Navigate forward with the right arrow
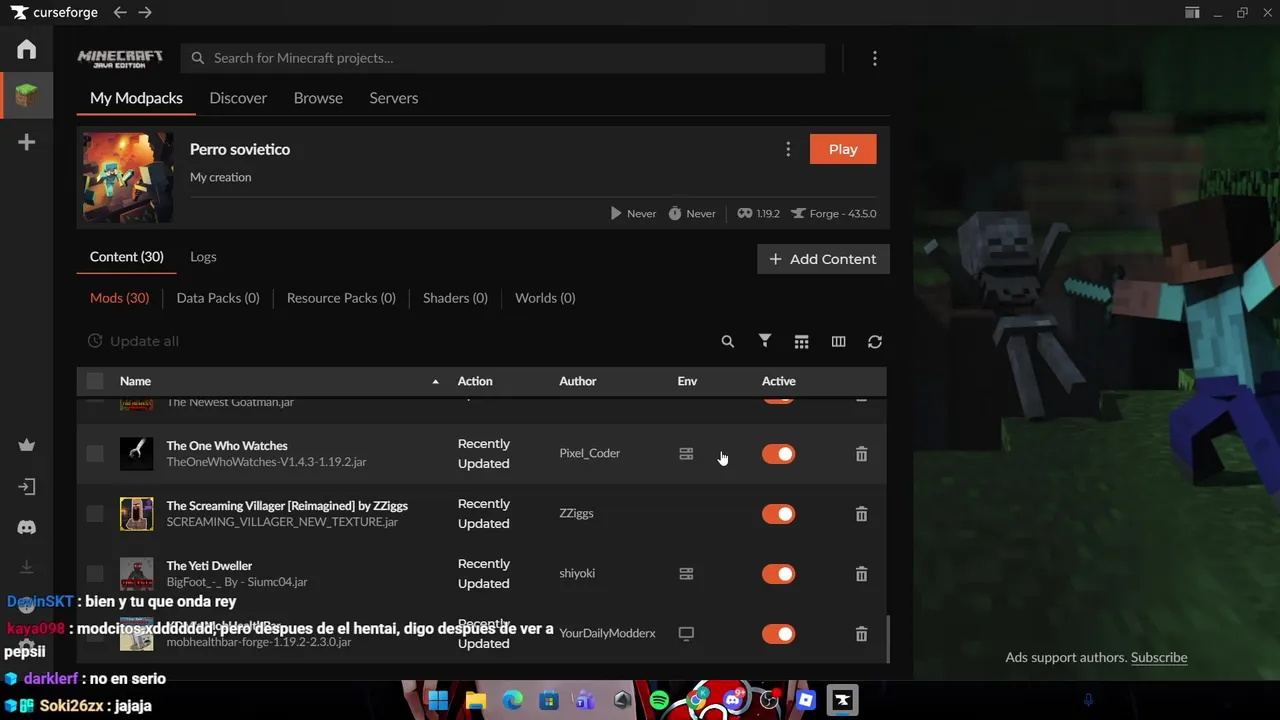Viewport: 1280px width, 720px height. [145, 12]
